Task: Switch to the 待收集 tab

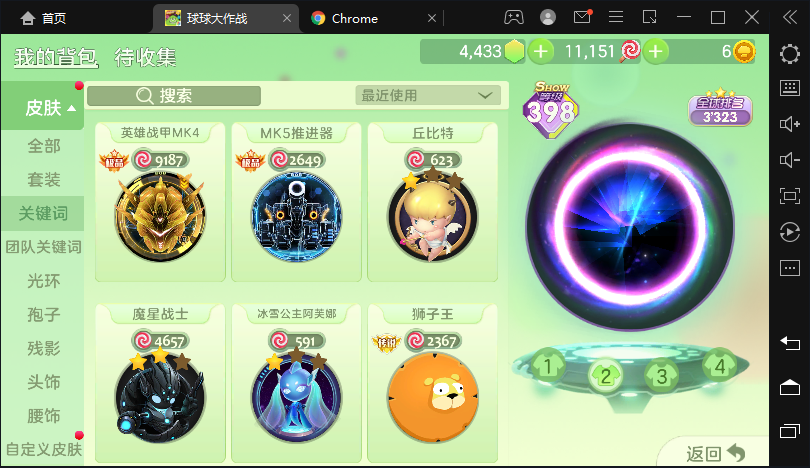Action: click(x=146, y=57)
